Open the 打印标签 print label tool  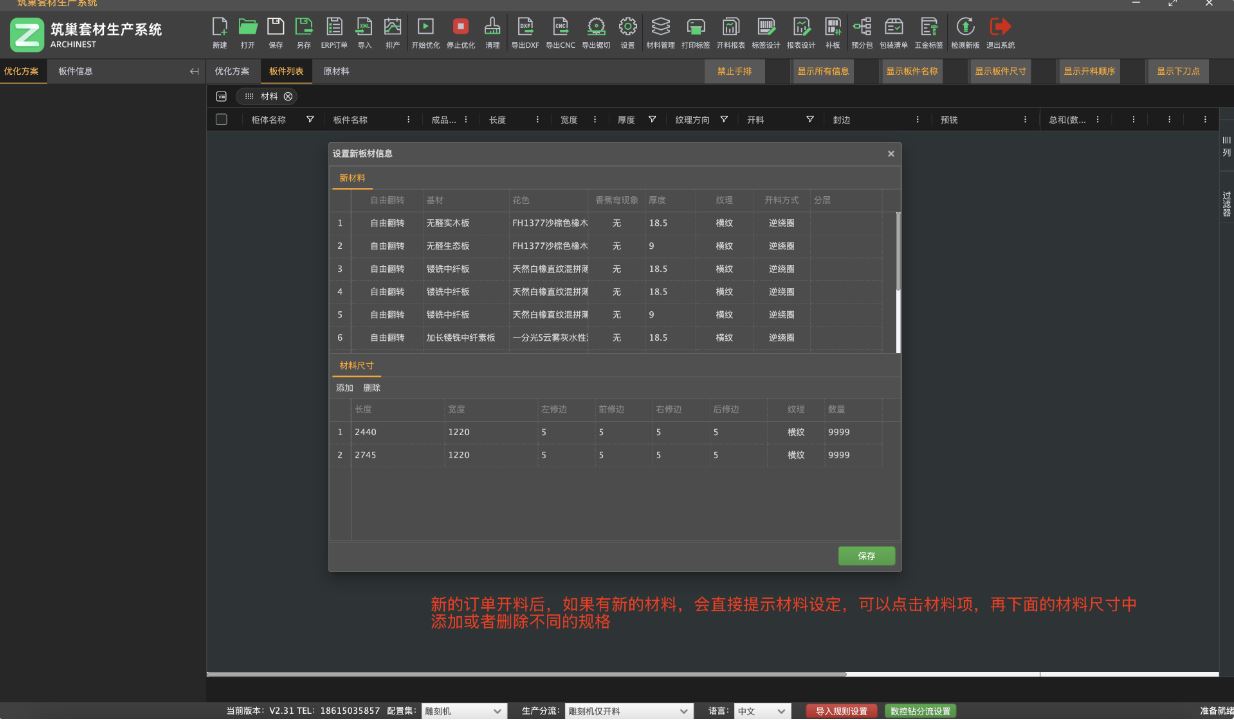click(x=695, y=28)
